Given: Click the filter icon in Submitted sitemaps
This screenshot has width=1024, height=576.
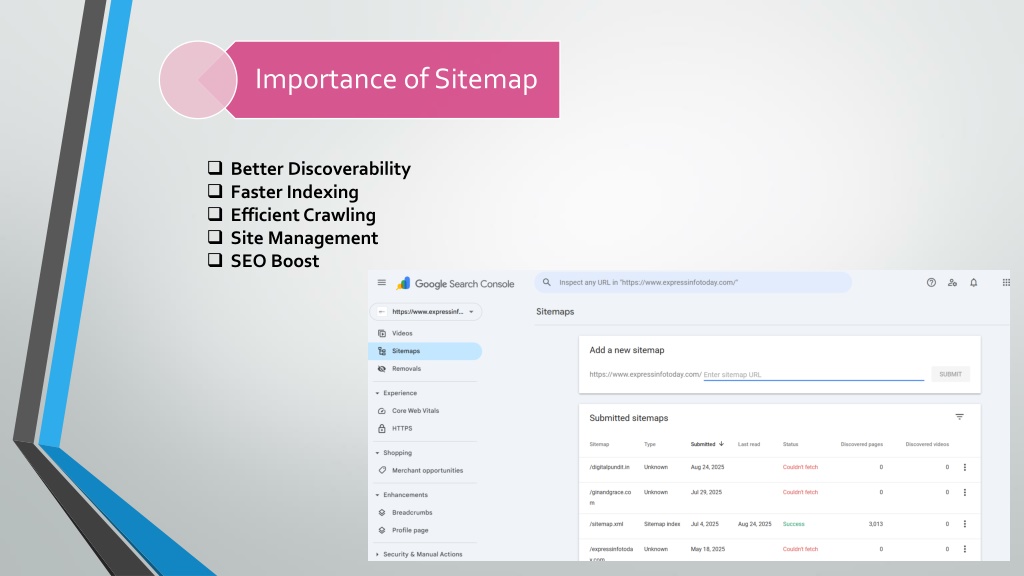Looking at the screenshot, I should (x=959, y=417).
